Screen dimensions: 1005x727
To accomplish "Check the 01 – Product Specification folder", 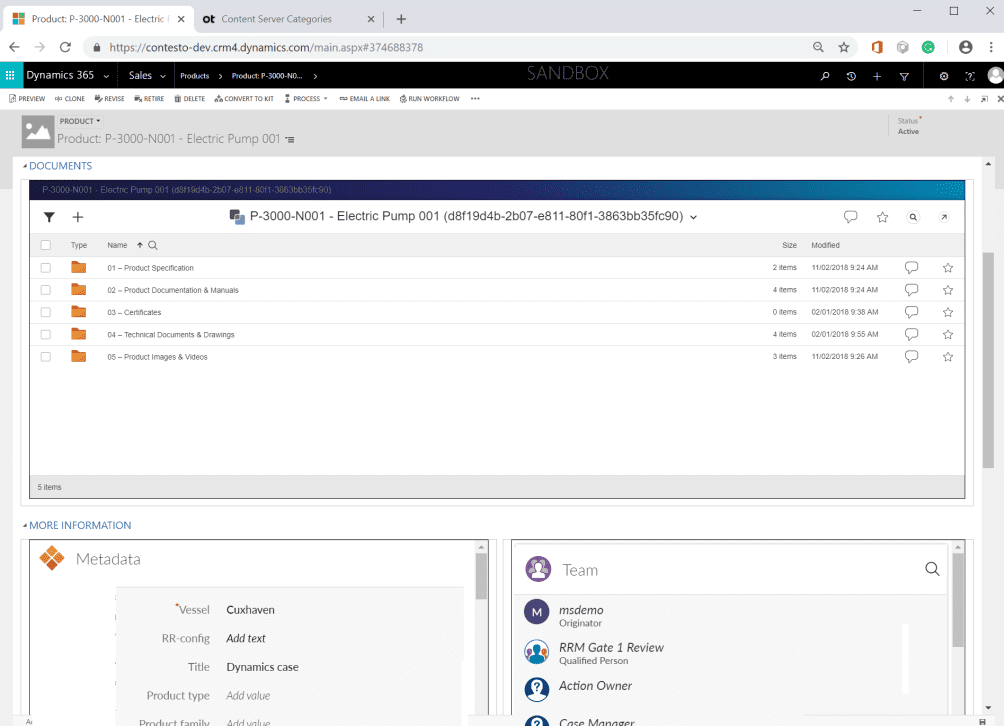I will [x=45, y=267].
